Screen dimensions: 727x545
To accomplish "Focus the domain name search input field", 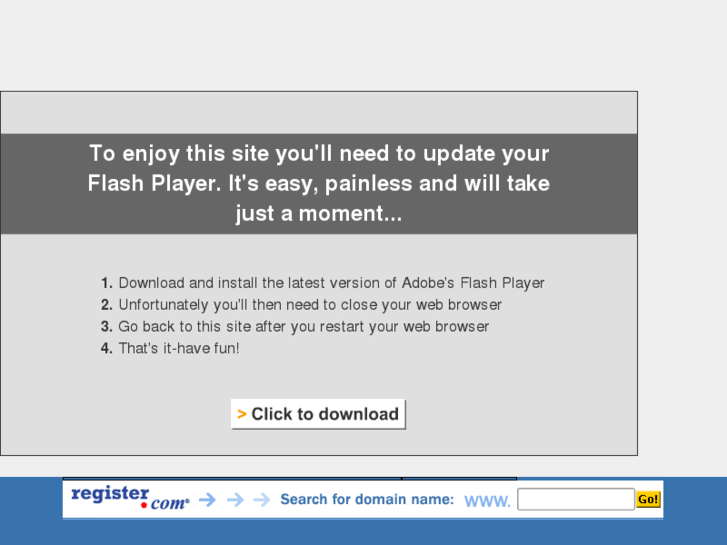I will click(575, 499).
